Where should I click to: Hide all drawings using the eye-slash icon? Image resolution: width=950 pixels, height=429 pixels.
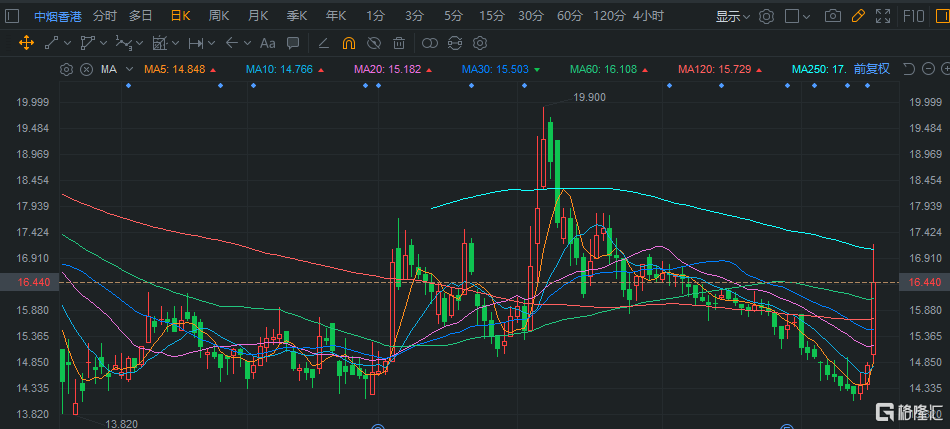click(x=373, y=43)
